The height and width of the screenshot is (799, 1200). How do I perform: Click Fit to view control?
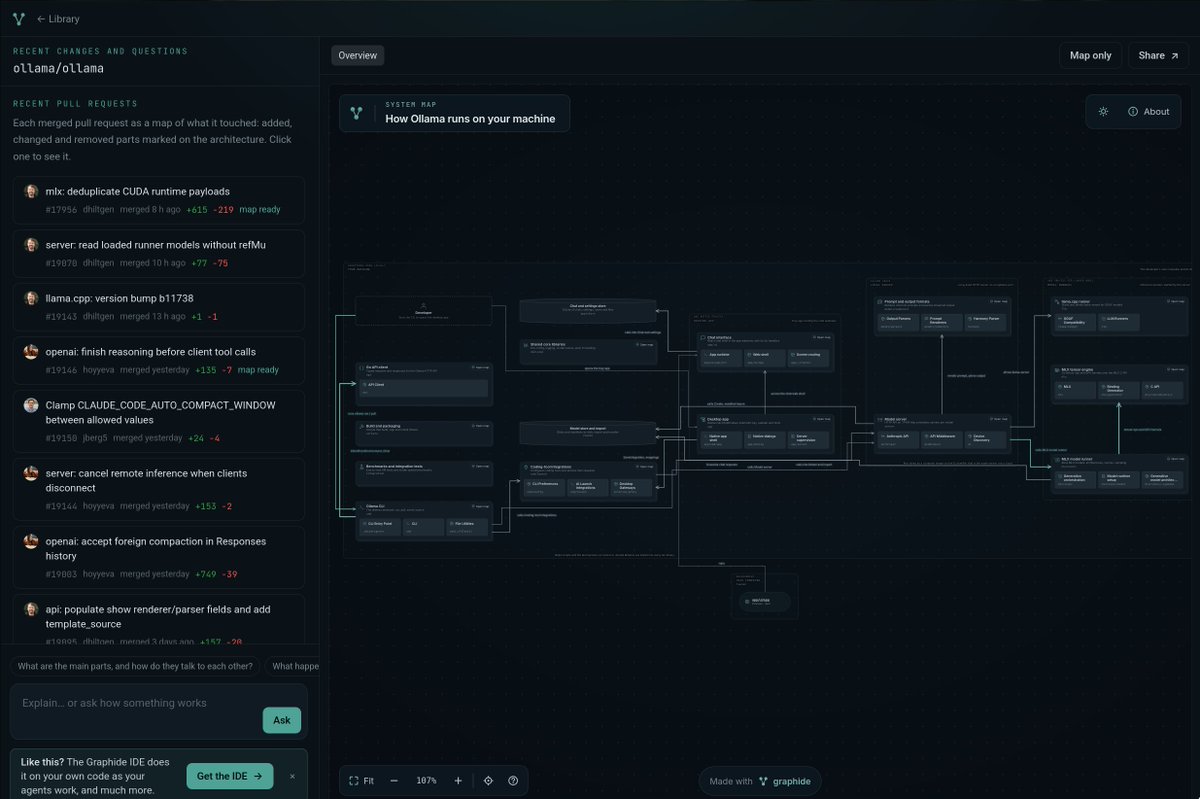(362, 780)
